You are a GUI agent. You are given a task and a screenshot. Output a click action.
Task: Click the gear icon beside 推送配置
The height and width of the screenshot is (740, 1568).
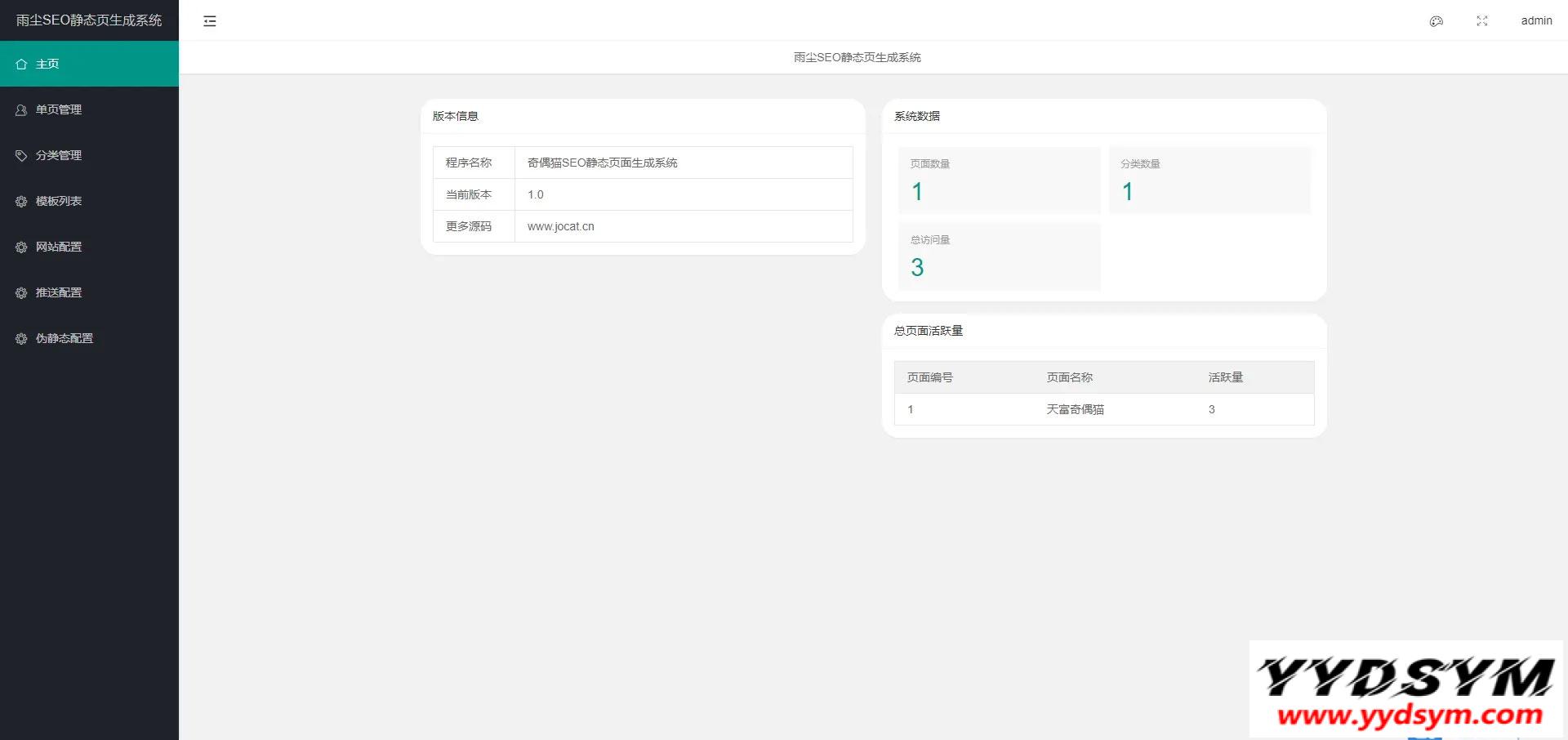pos(21,292)
